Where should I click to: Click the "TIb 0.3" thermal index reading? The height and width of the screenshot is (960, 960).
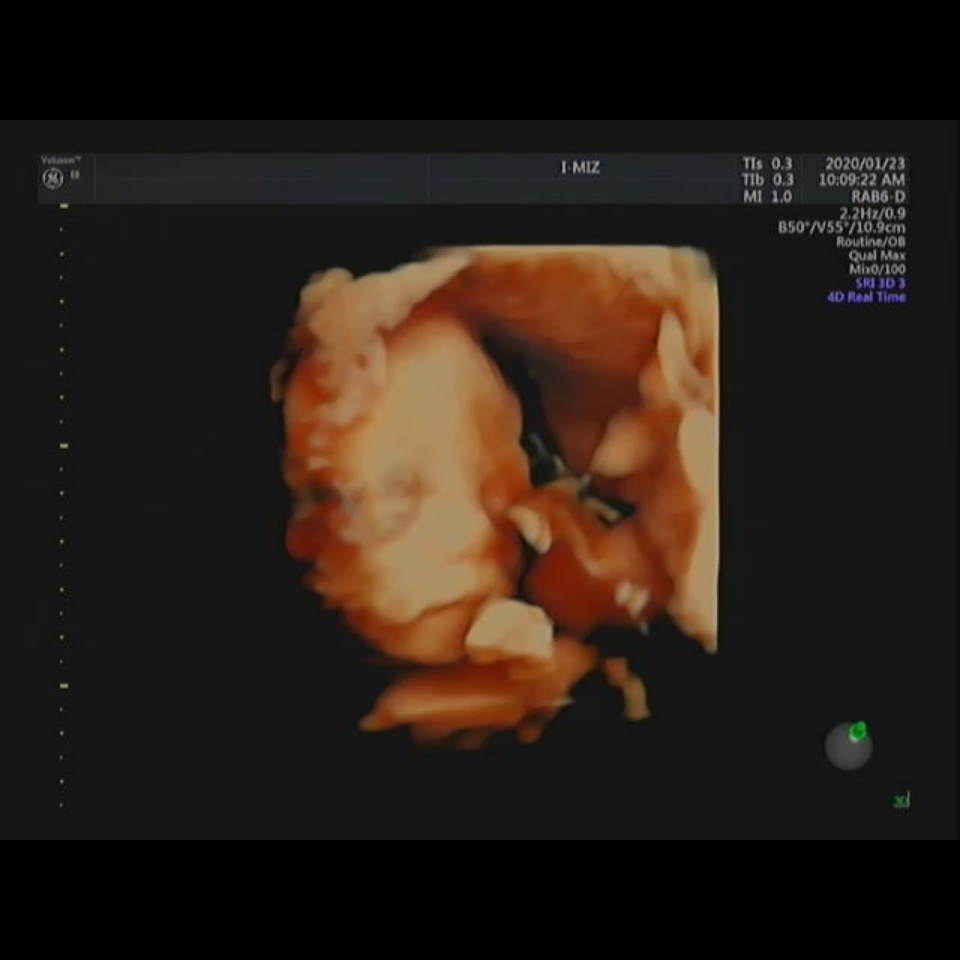[767, 180]
